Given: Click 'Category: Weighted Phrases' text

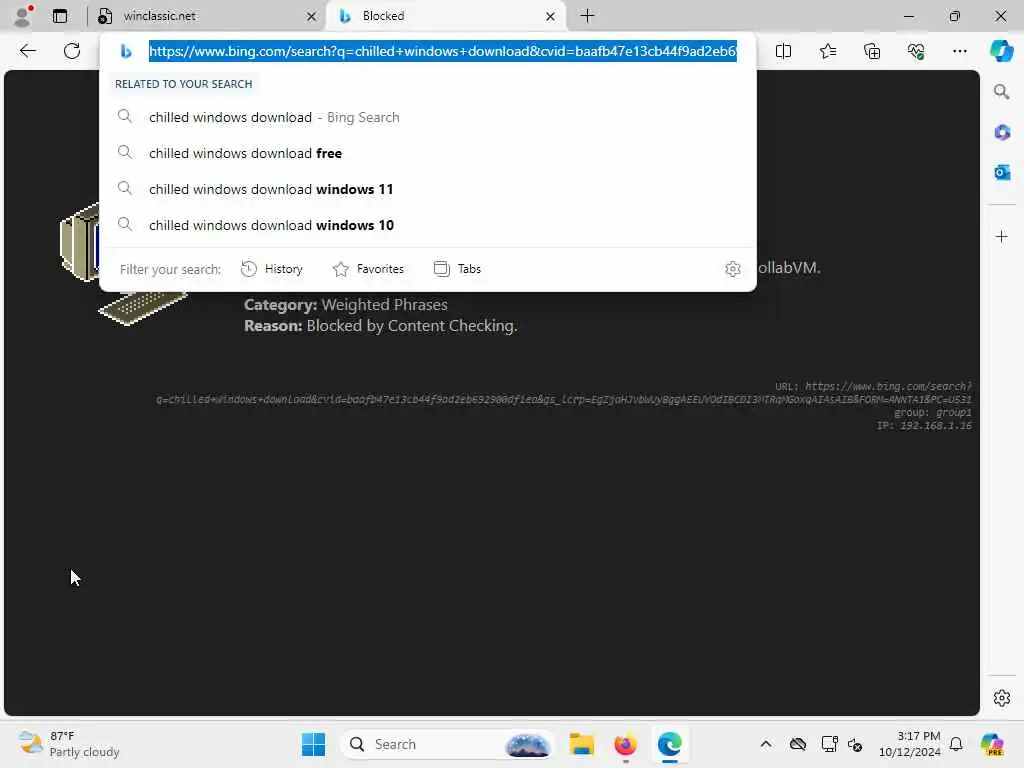Looking at the screenshot, I should pyautogui.click(x=345, y=305).
